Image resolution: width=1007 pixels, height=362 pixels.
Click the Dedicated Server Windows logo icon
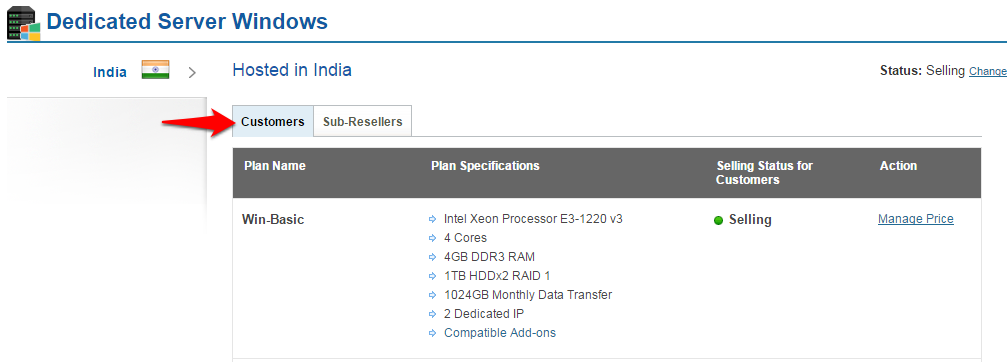point(24,22)
